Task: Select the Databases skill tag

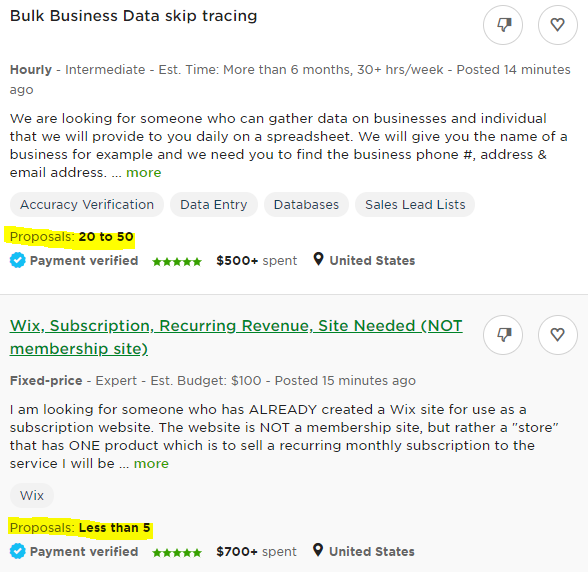Action: tap(306, 204)
